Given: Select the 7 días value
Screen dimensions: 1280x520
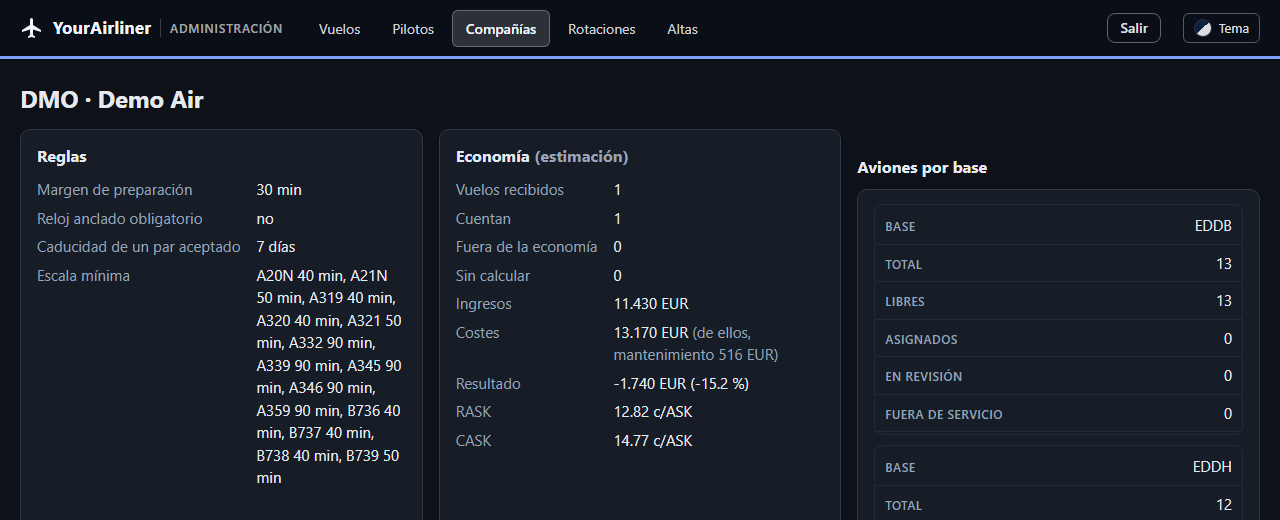Looking at the screenshot, I should (276, 247).
